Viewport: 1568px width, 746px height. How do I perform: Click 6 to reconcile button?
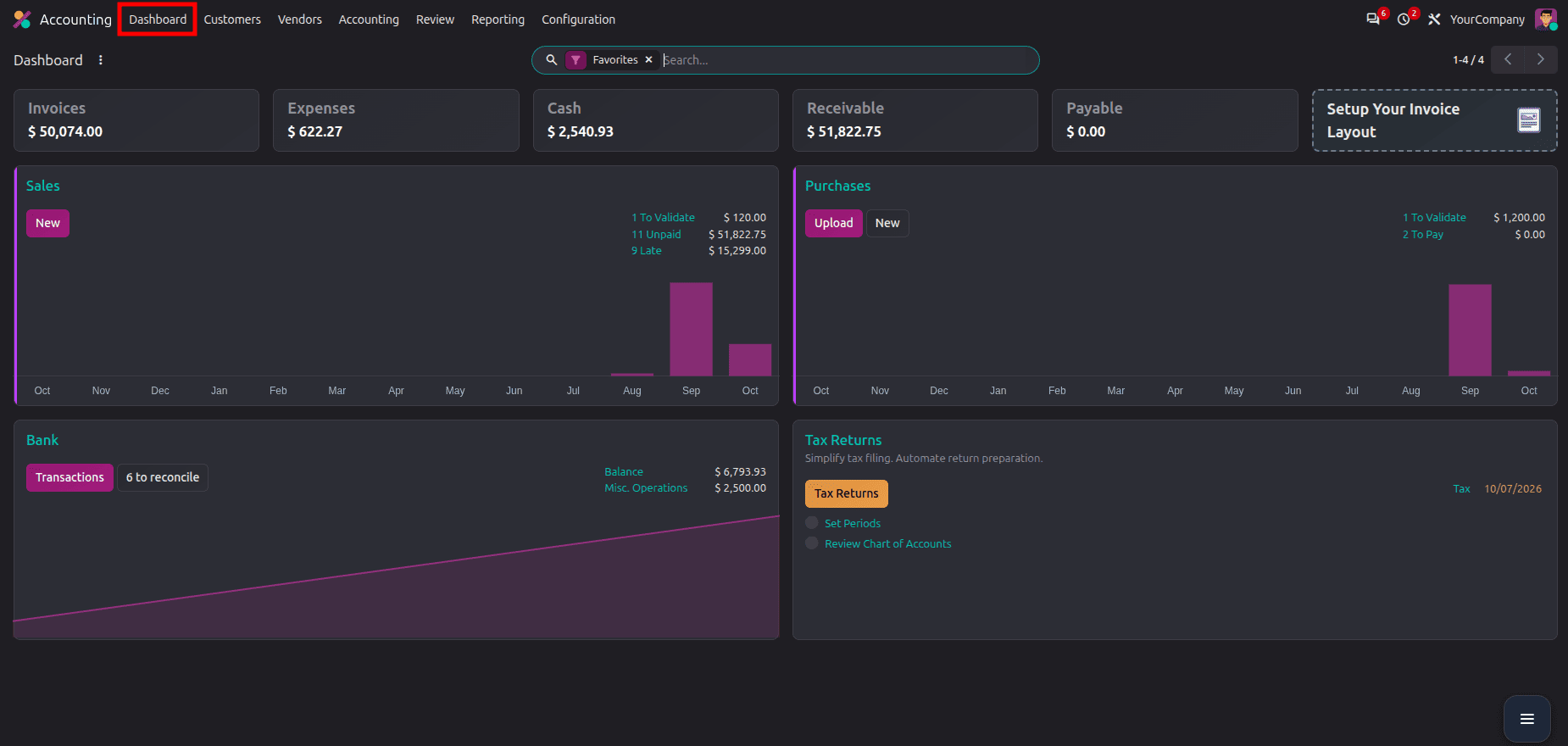tap(163, 477)
